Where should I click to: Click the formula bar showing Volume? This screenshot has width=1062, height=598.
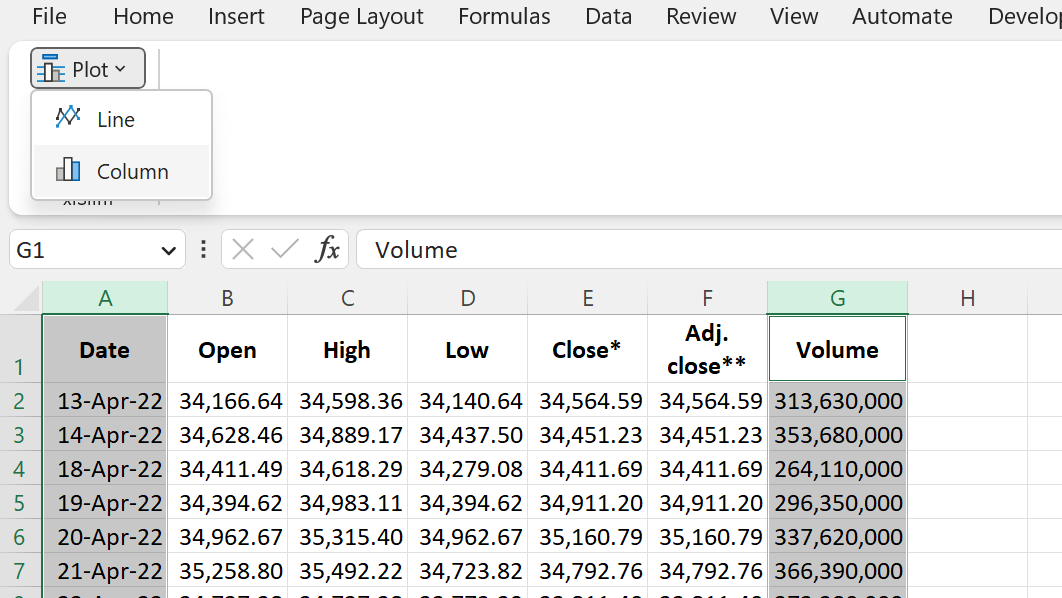[708, 250]
